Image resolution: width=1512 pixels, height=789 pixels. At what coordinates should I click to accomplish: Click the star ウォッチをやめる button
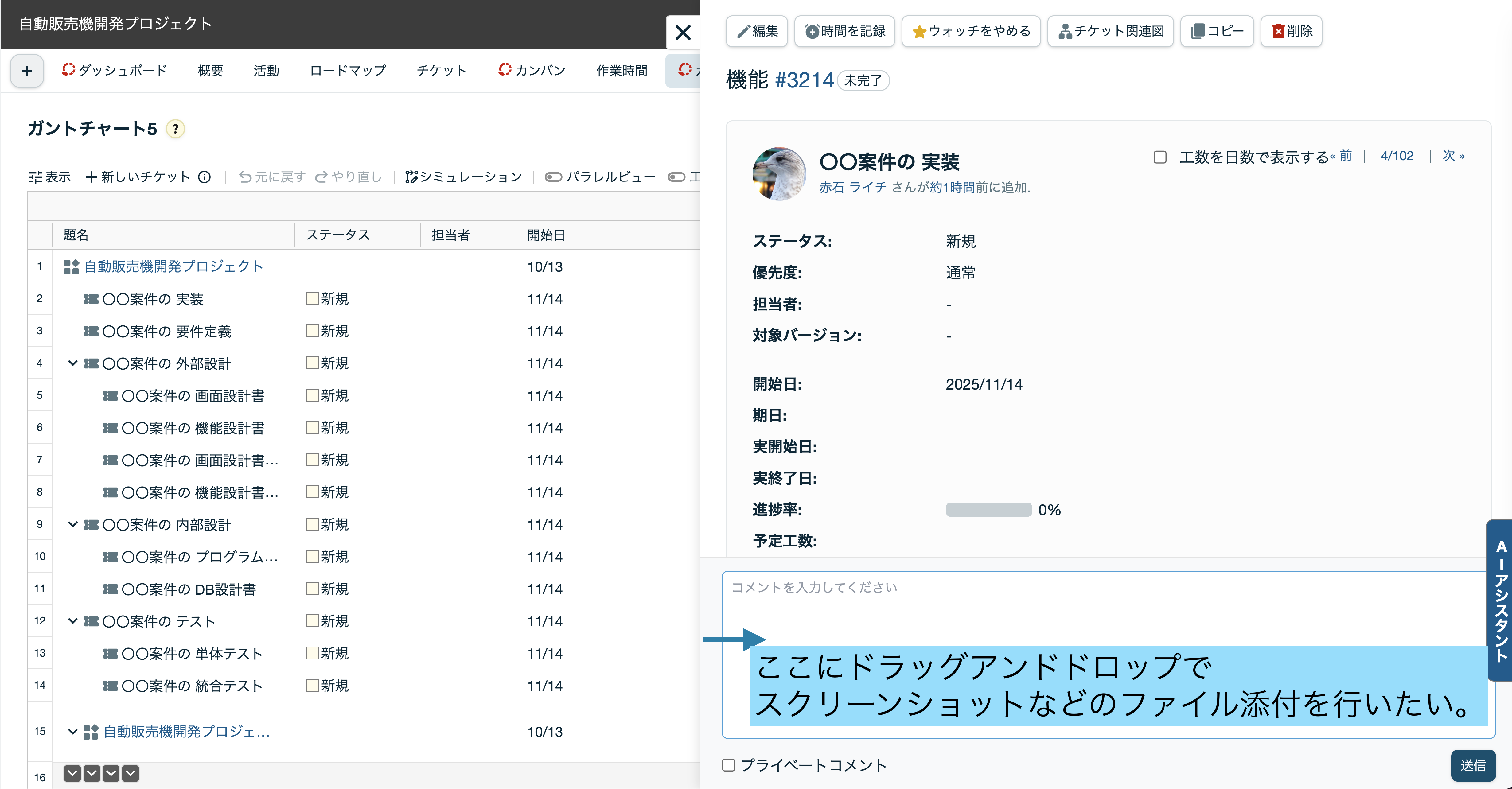tap(971, 31)
